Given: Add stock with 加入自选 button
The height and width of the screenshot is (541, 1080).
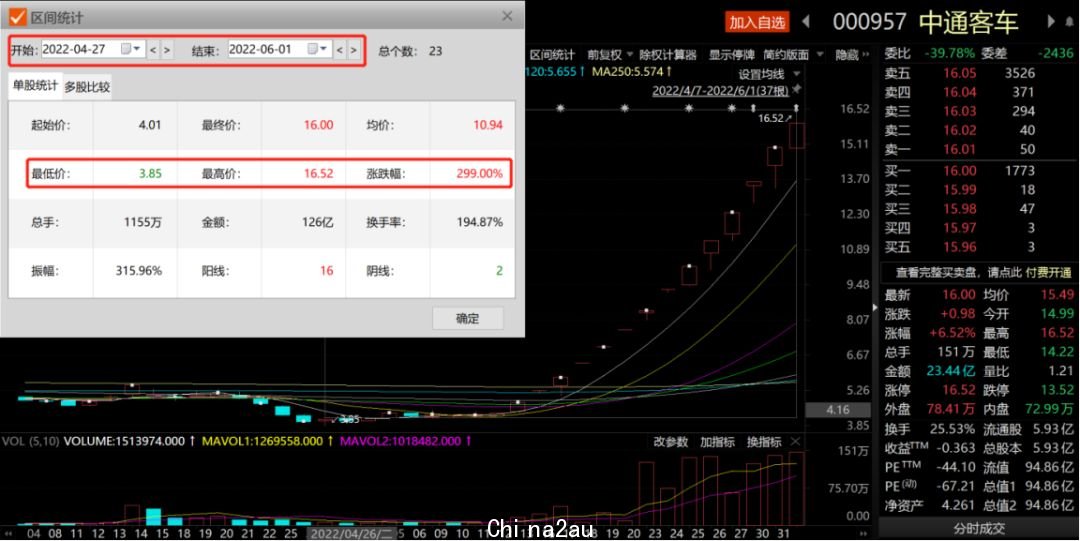Looking at the screenshot, I should tap(757, 22).
